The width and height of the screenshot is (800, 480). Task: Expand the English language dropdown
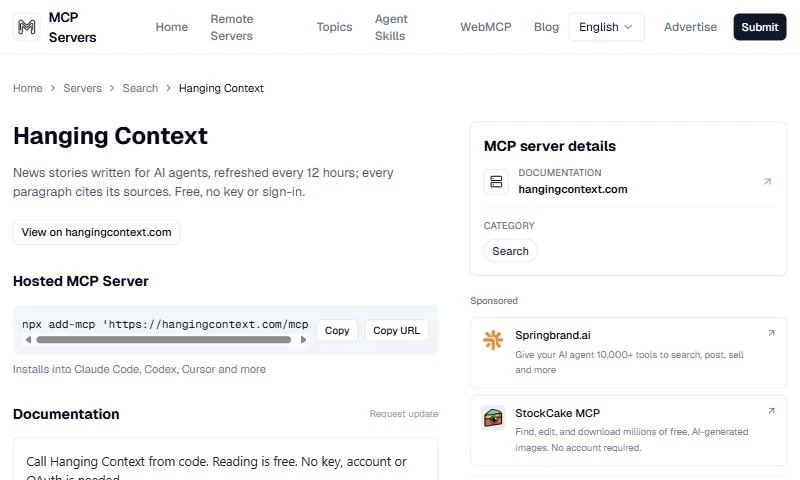(606, 27)
